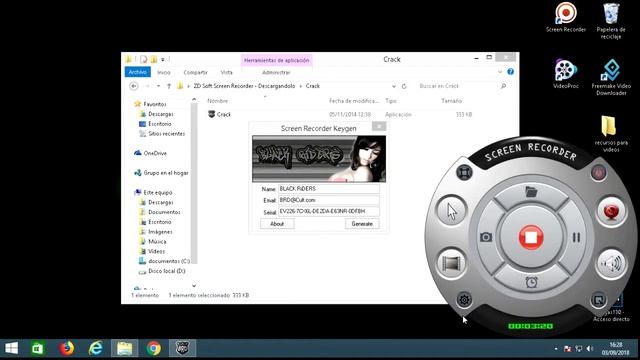Click the Email field in keygen
Image resolution: width=640 pixels, height=360 pixels.
[x=329, y=200]
